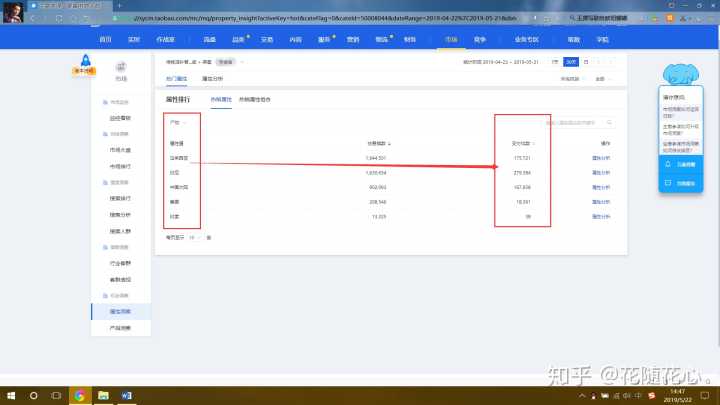Open 实时 in the top navigation bar
The height and width of the screenshot is (405, 720).
[x=134, y=39]
